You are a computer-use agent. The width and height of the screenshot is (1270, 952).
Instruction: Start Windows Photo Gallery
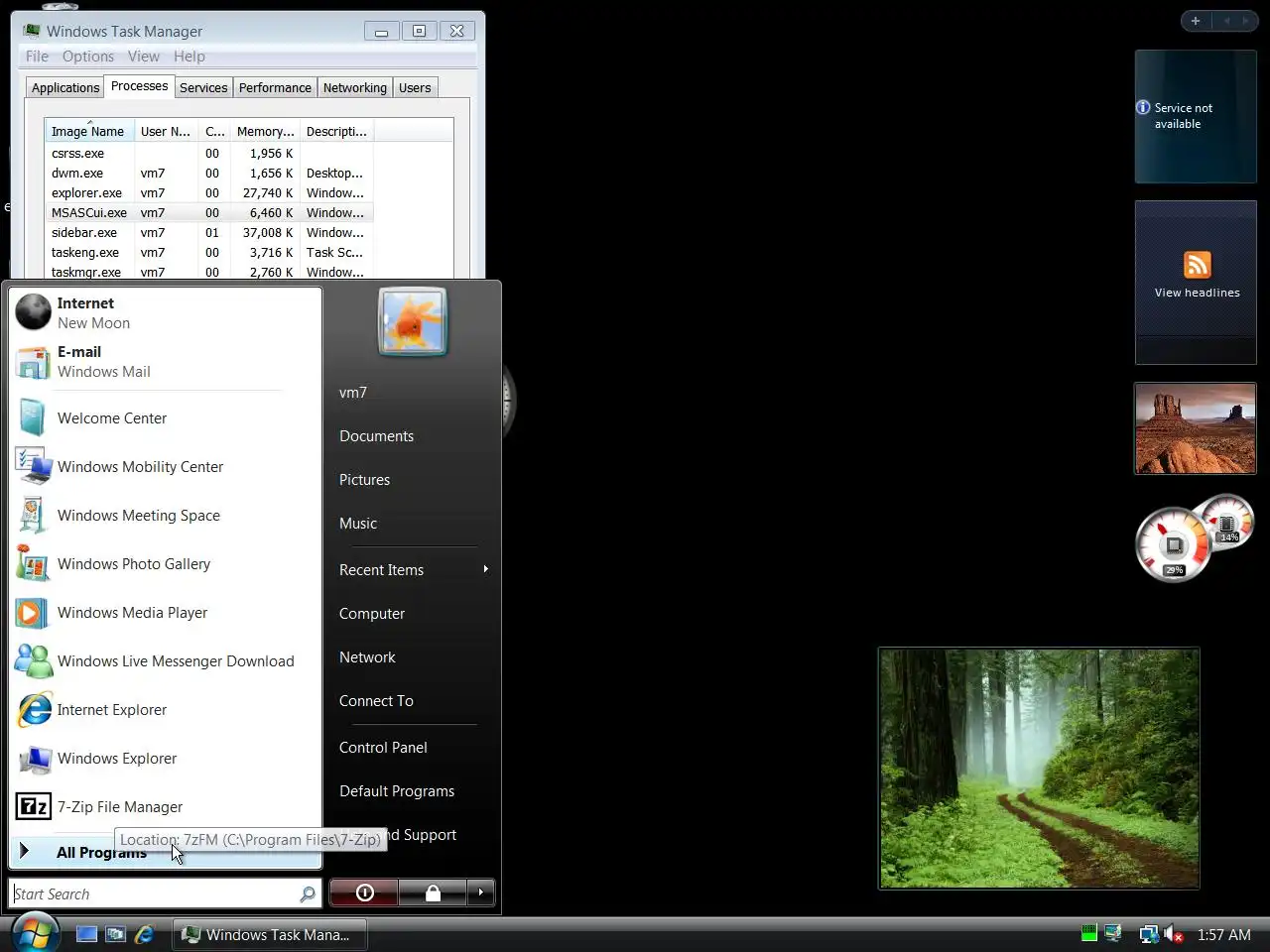coord(166,564)
